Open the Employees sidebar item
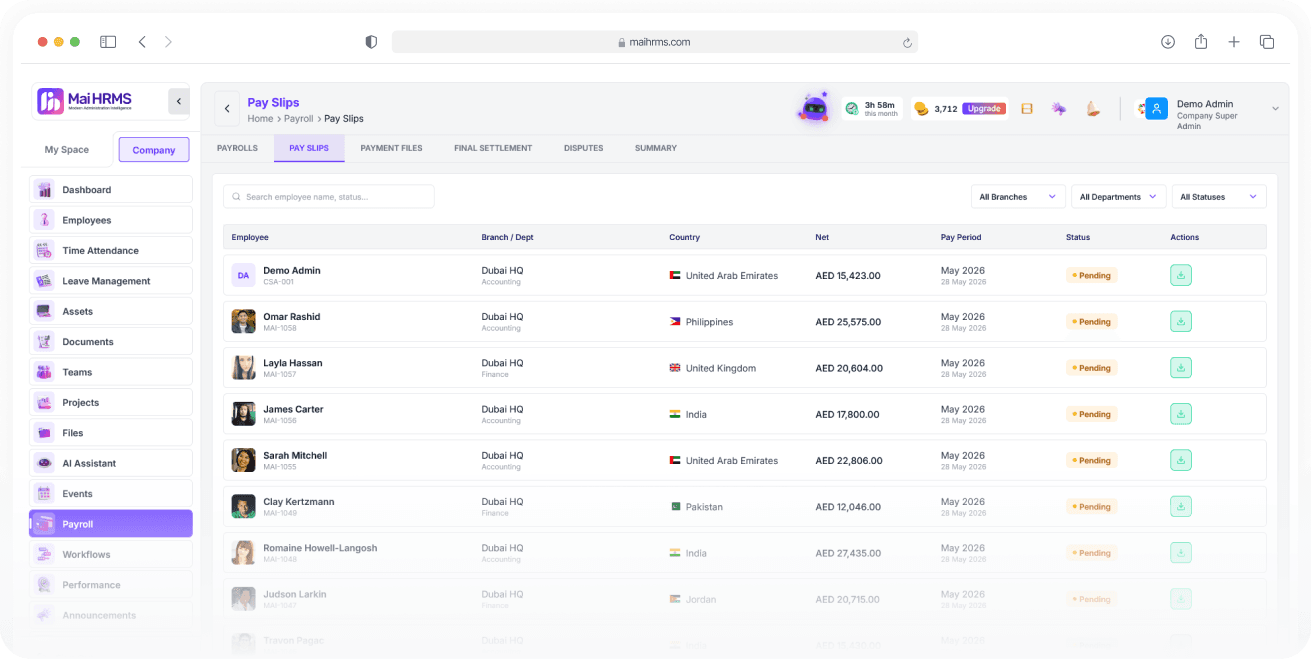Screen dimensions: 1311x659 pyautogui.click(x=111, y=220)
